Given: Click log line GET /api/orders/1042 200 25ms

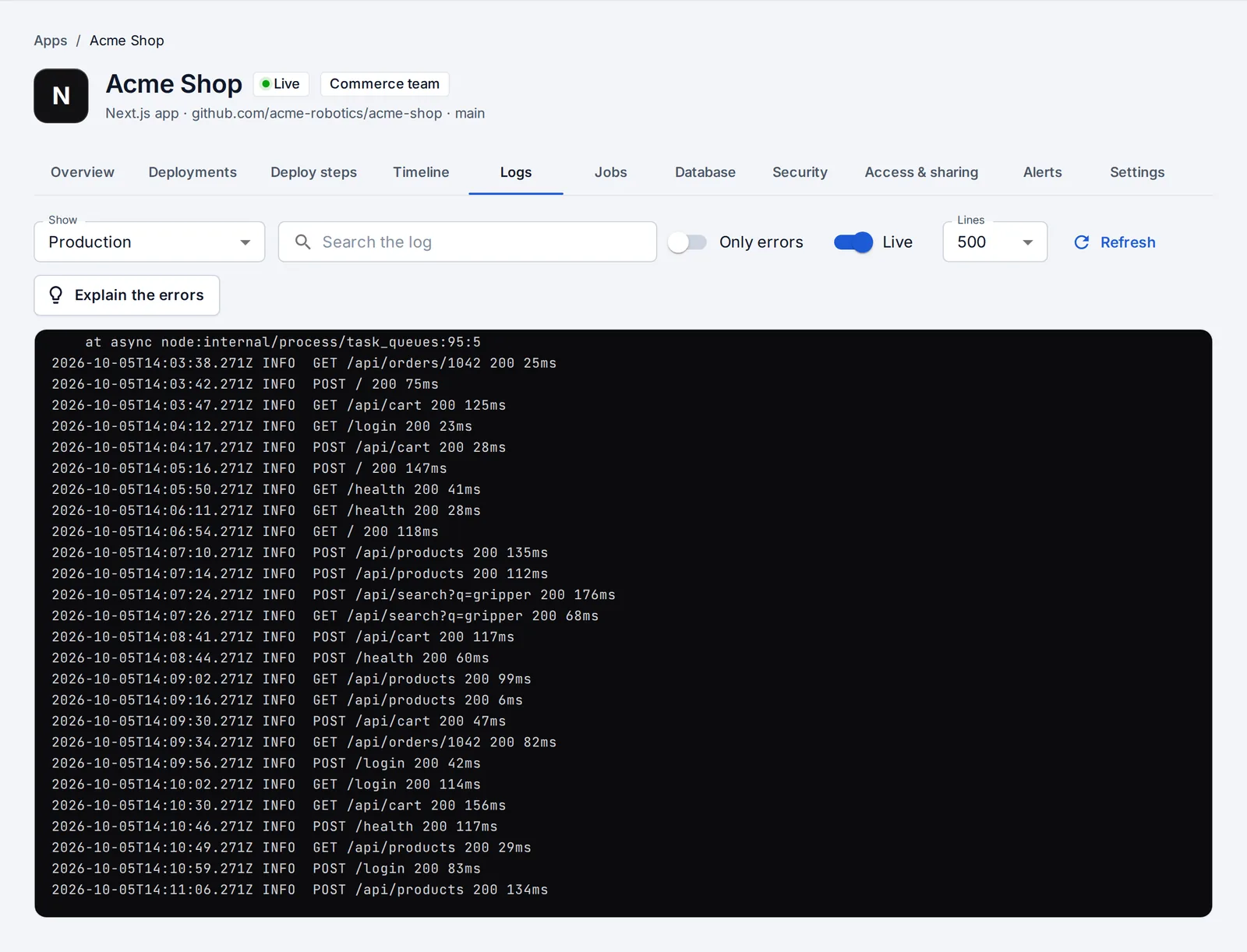Looking at the screenshot, I should [304, 363].
